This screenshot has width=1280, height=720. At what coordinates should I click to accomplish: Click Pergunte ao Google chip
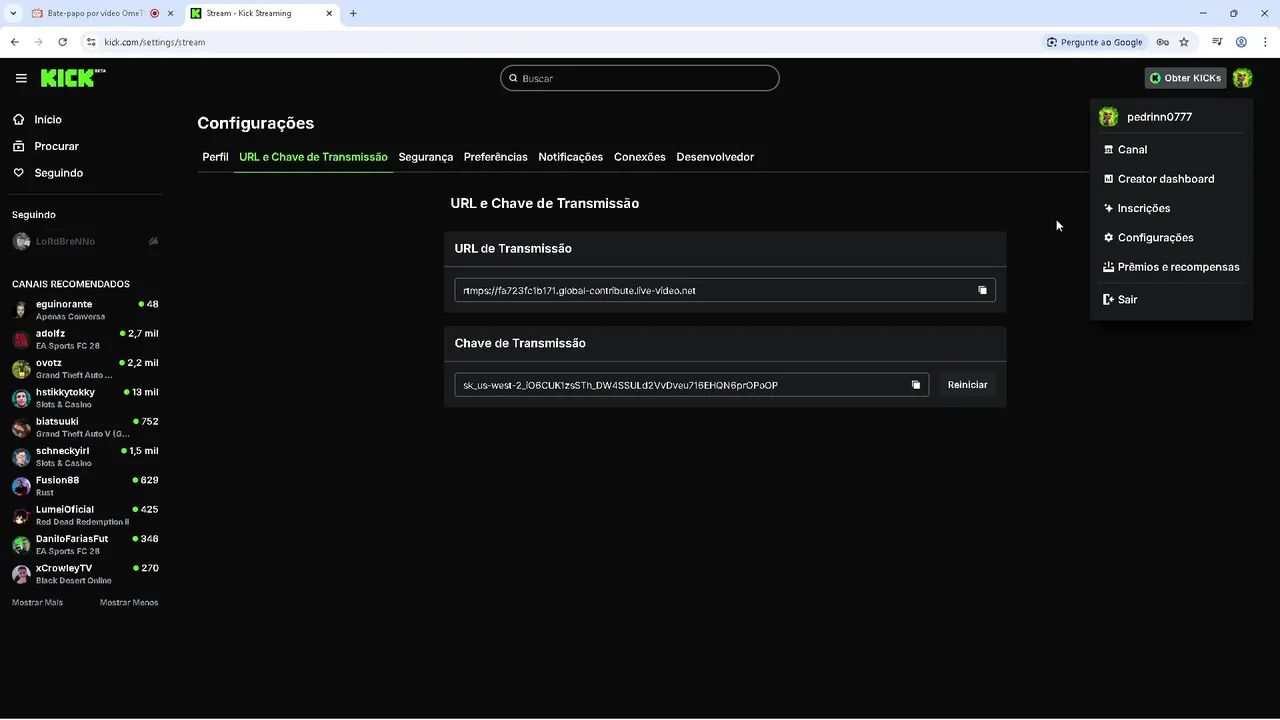tap(1094, 42)
